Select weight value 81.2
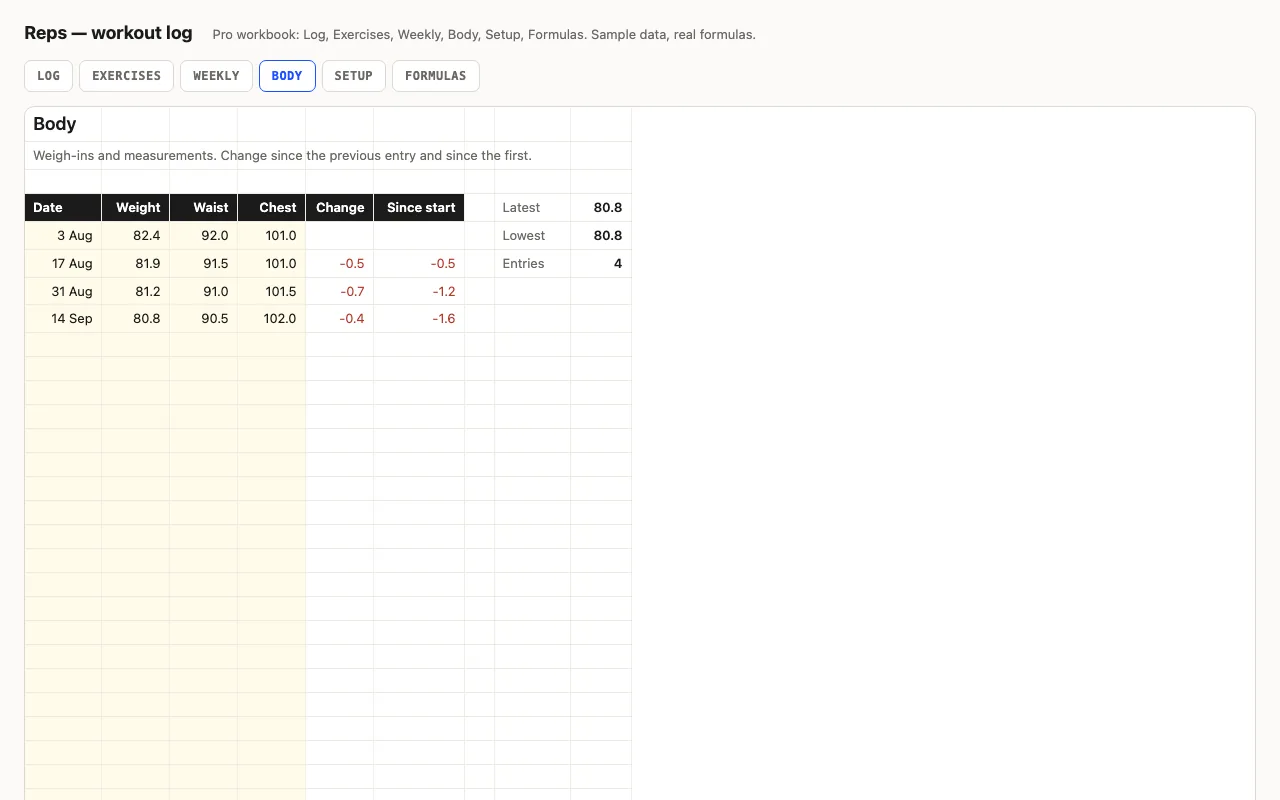Viewport: 1280px width, 800px height. [x=136, y=292]
